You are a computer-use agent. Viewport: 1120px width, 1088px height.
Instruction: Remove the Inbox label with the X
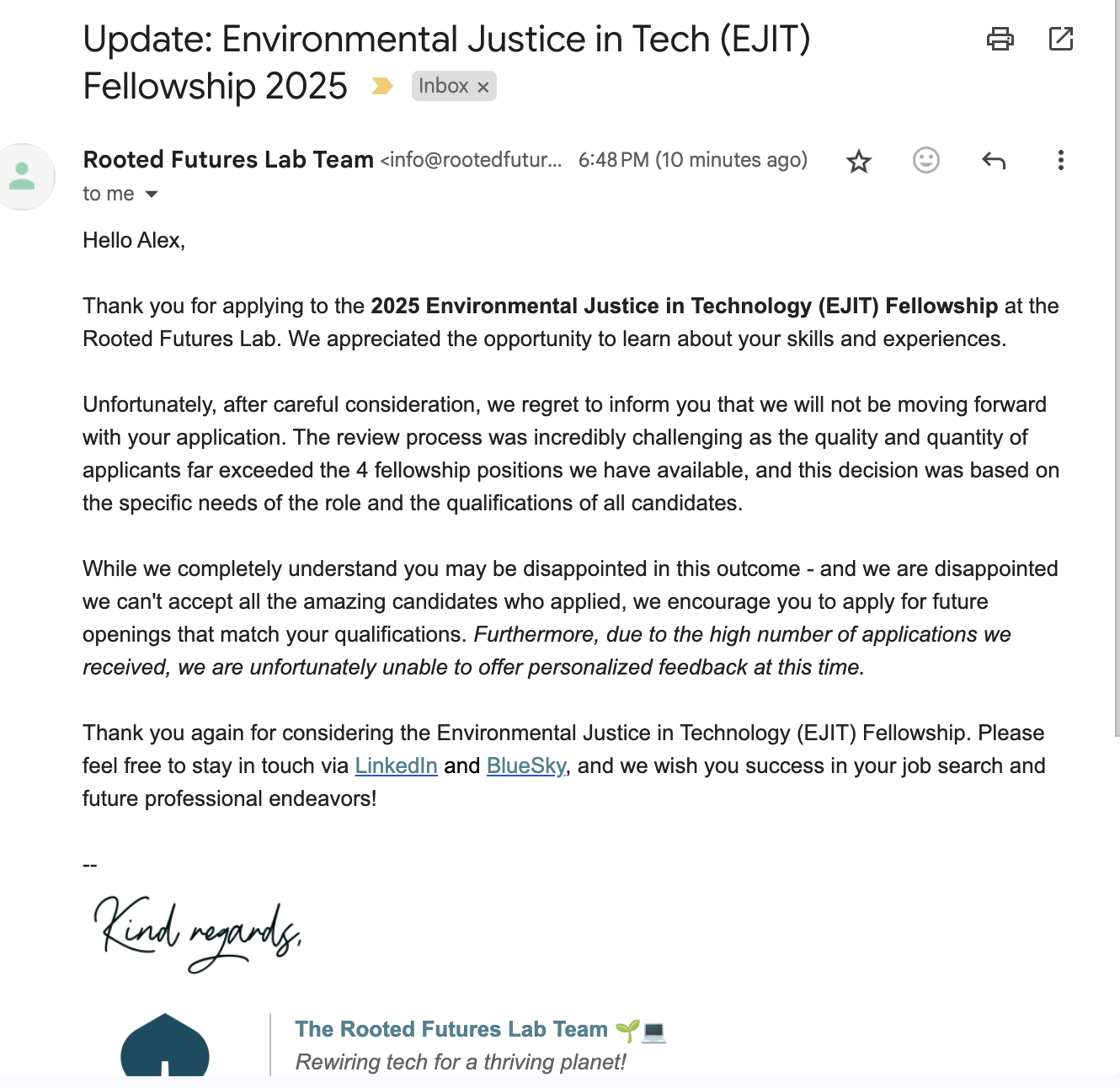[x=483, y=87]
